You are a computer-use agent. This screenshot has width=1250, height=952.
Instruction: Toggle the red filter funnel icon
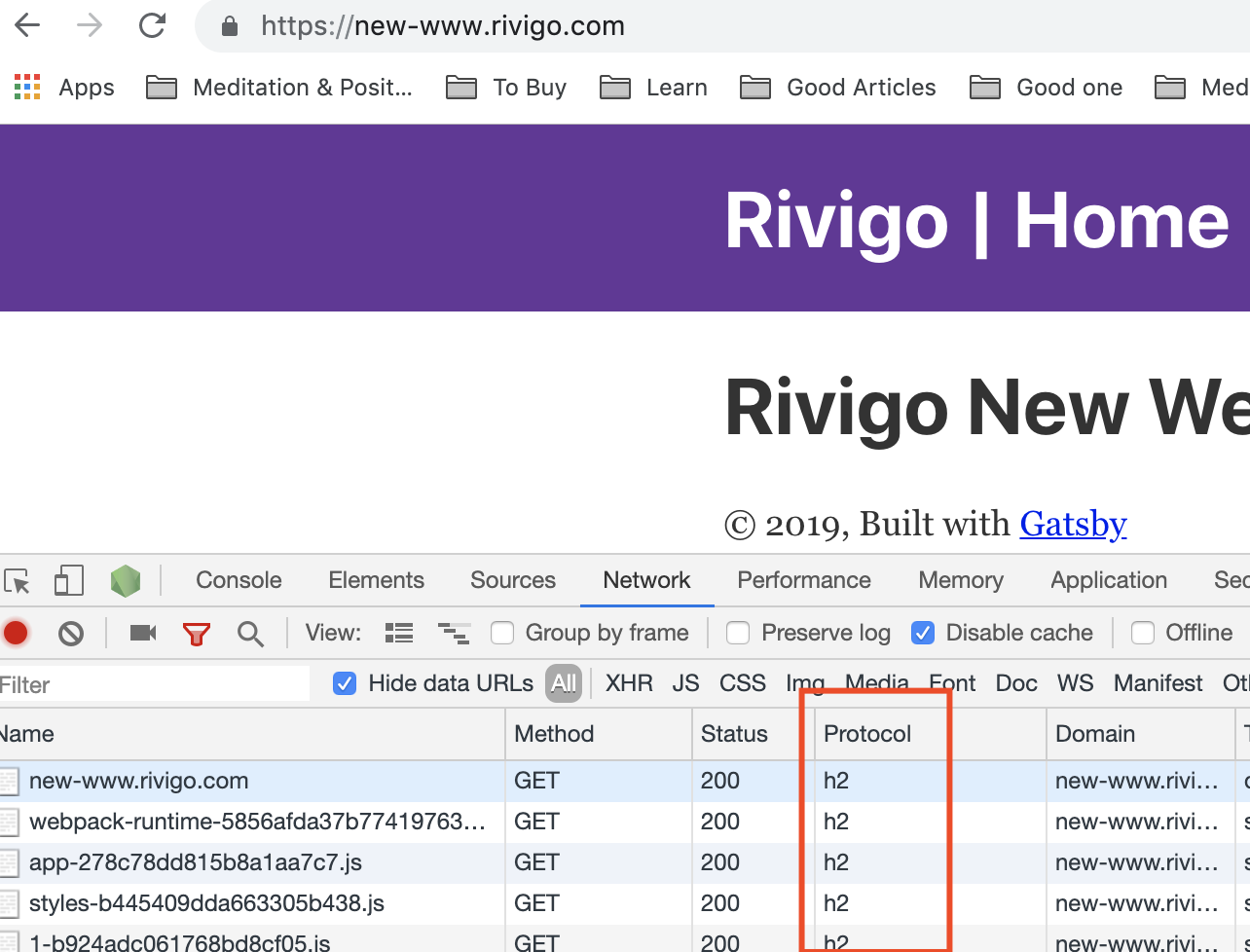197,635
